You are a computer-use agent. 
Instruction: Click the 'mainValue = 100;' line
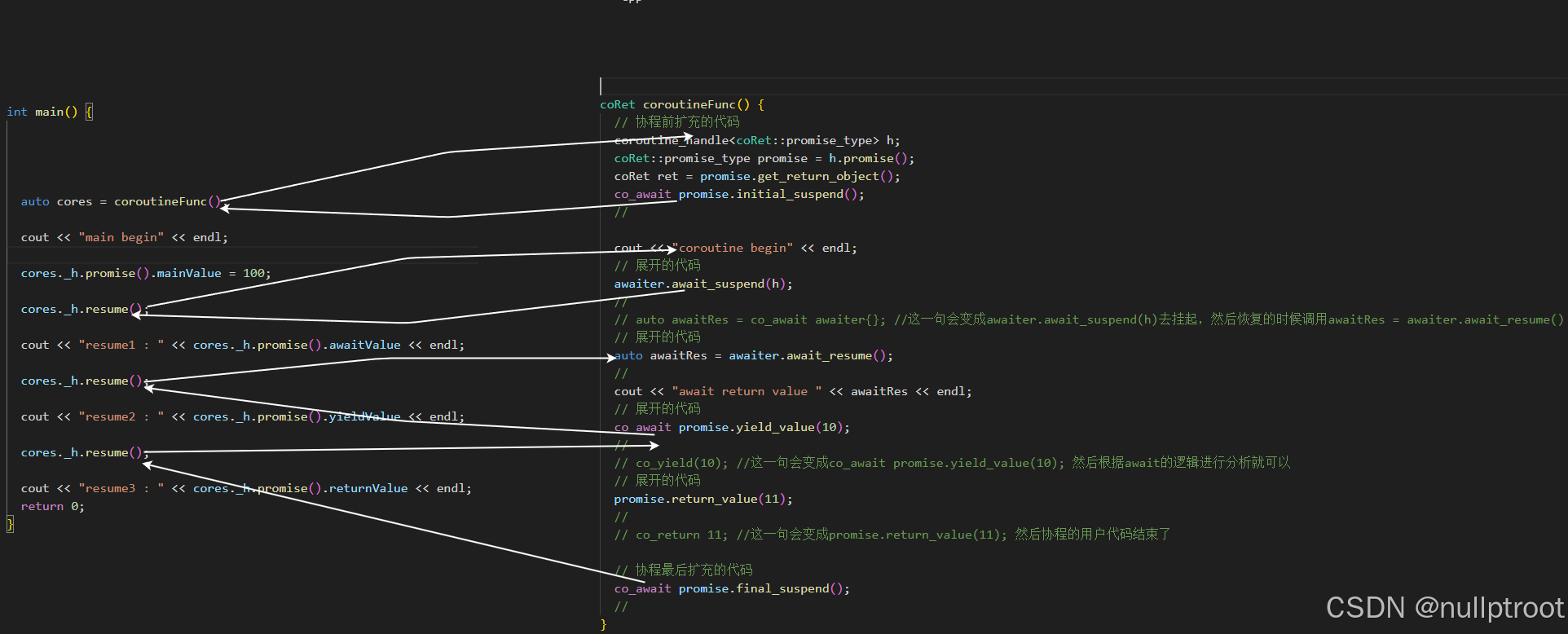point(145,273)
